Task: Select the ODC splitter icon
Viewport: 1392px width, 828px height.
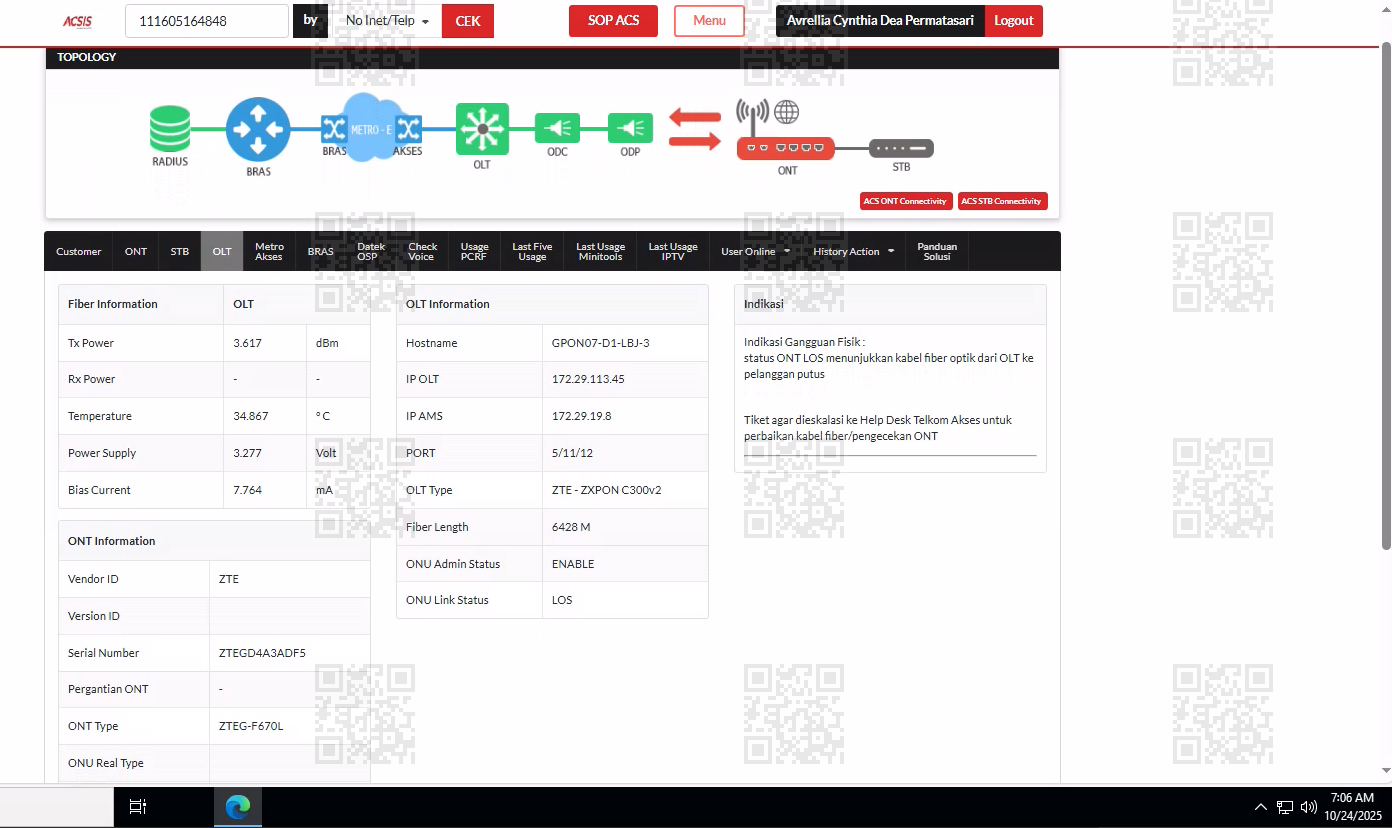Action: [x=557, y=128]
